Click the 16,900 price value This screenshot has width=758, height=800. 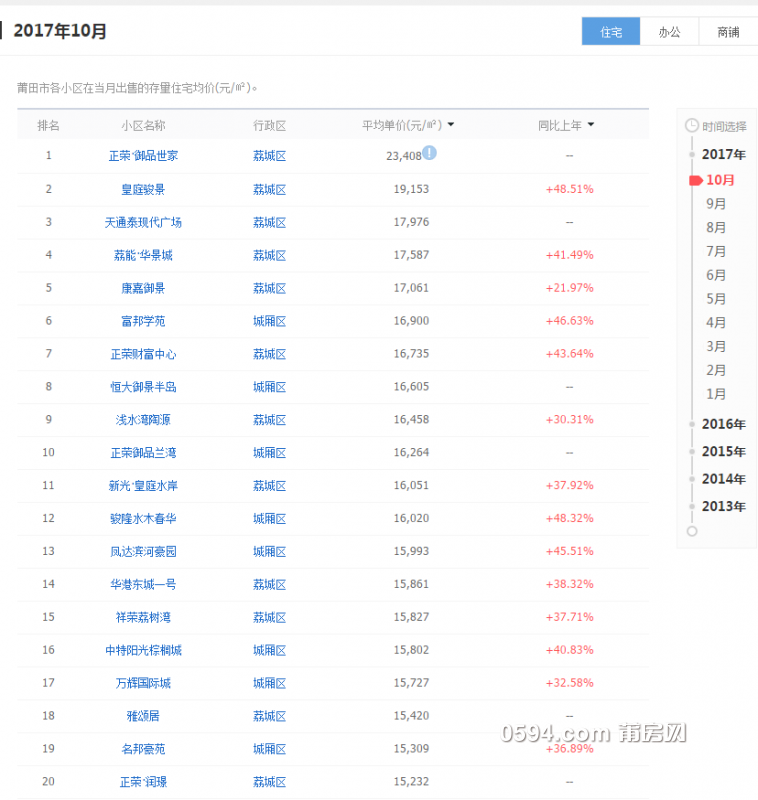coord(411,321)
